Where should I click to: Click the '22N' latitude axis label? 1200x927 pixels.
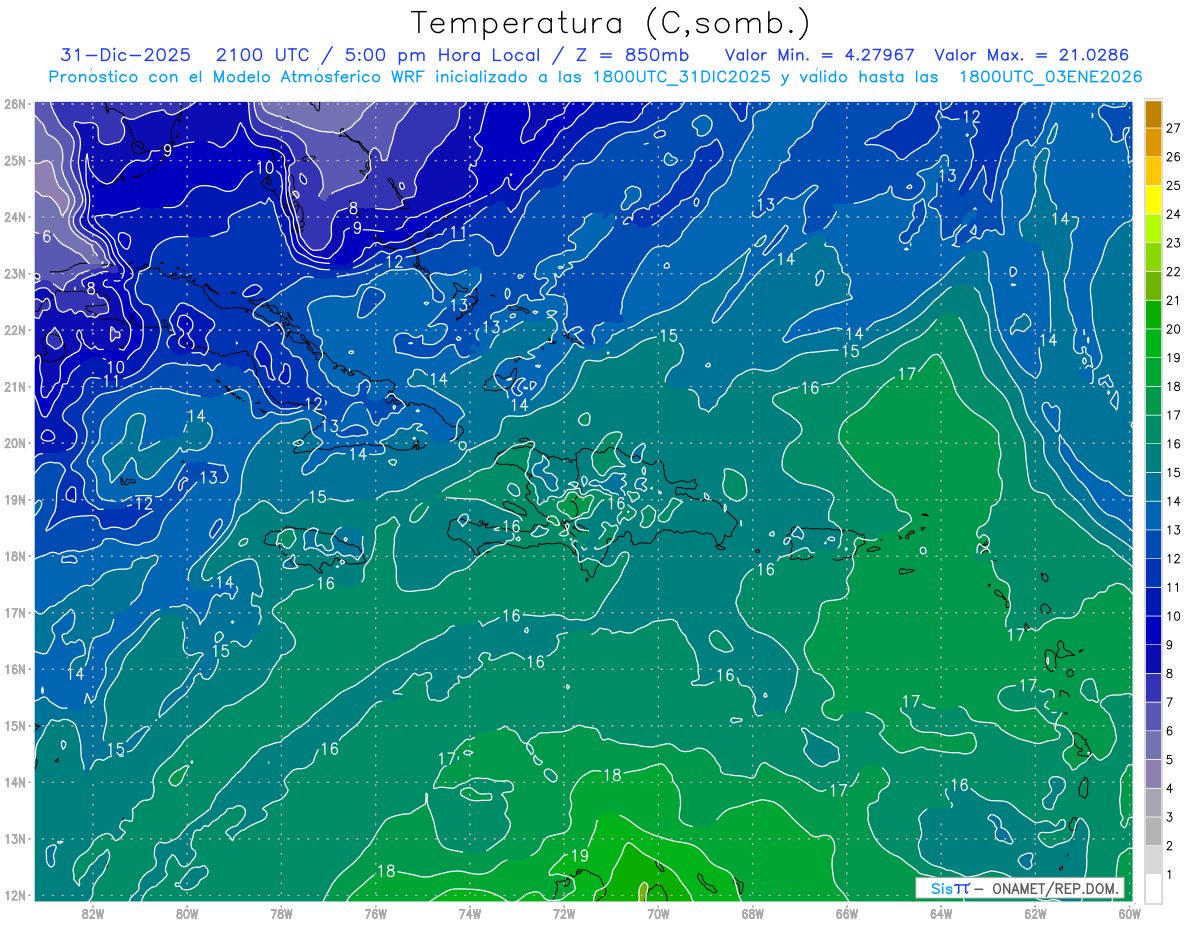(15, 330)
